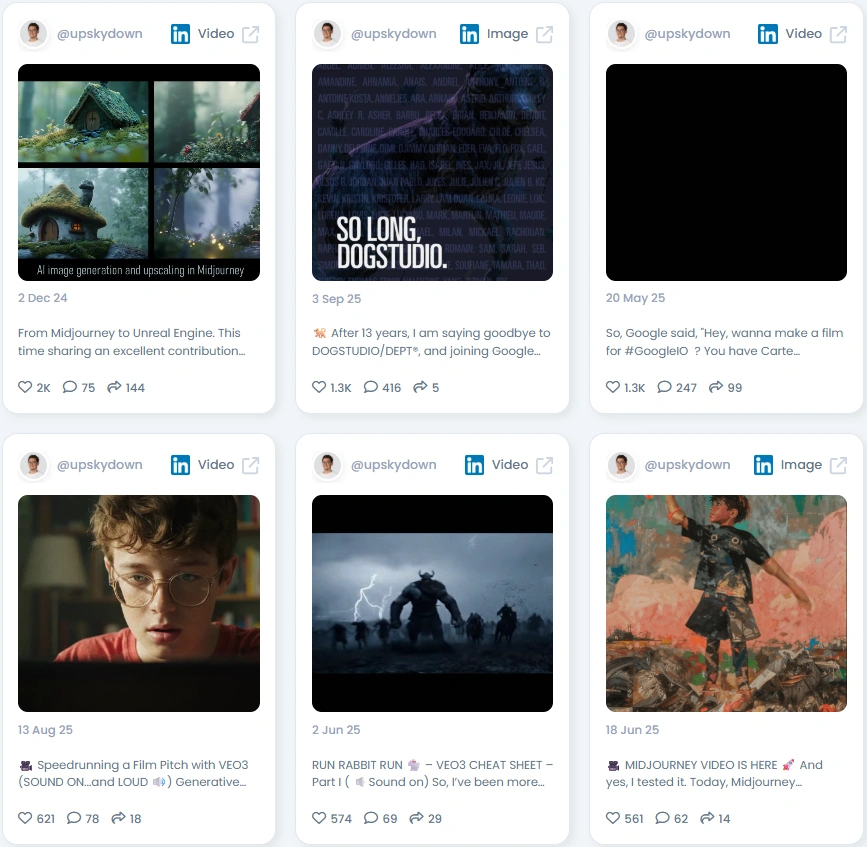This screenshot has width=867, height=847.
Task: Click the share arrow showing 18
Action: (118, 818)
